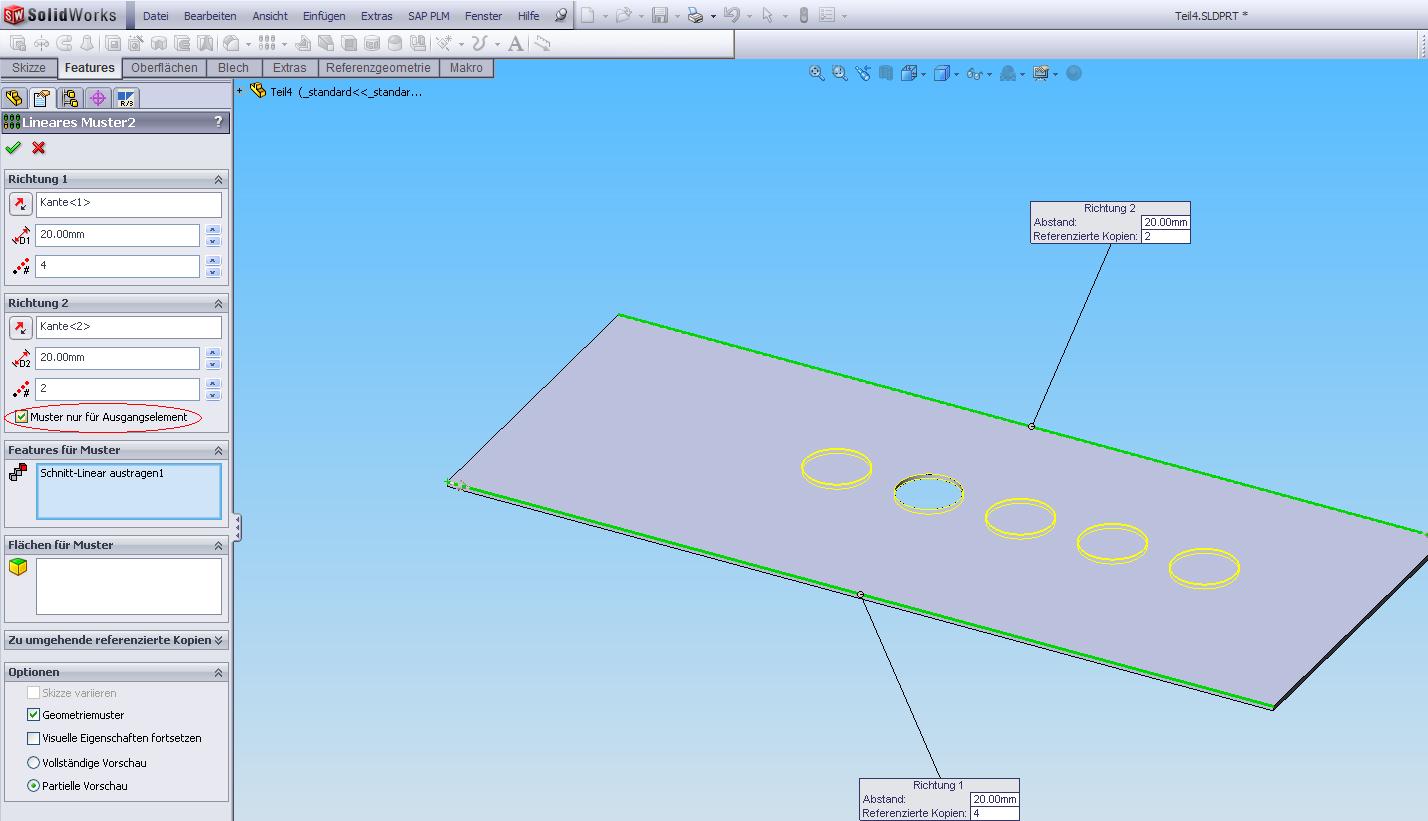This screenshot has width=1428, height=821.
Task: Collapse the Optionen section
Action: pyautogui.click(x=218, y=672)
